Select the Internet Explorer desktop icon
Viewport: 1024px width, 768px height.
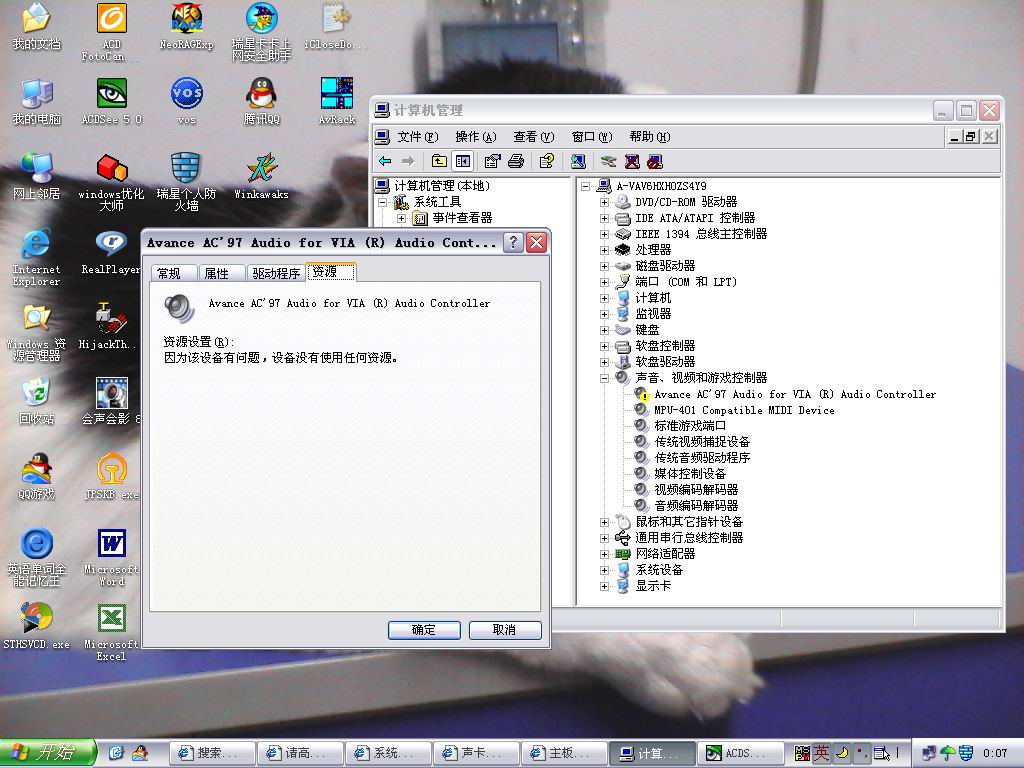coord(37,257)
